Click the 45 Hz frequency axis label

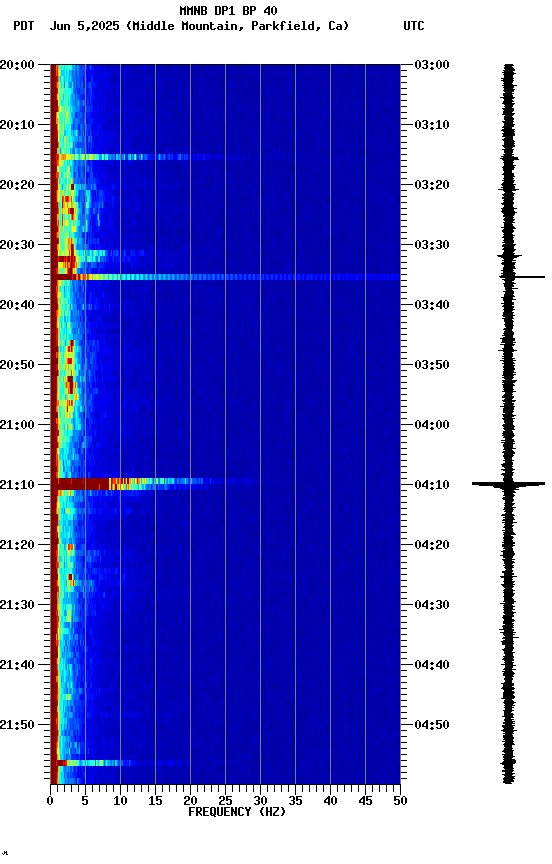pyautogui.click(x=365, y=801)
